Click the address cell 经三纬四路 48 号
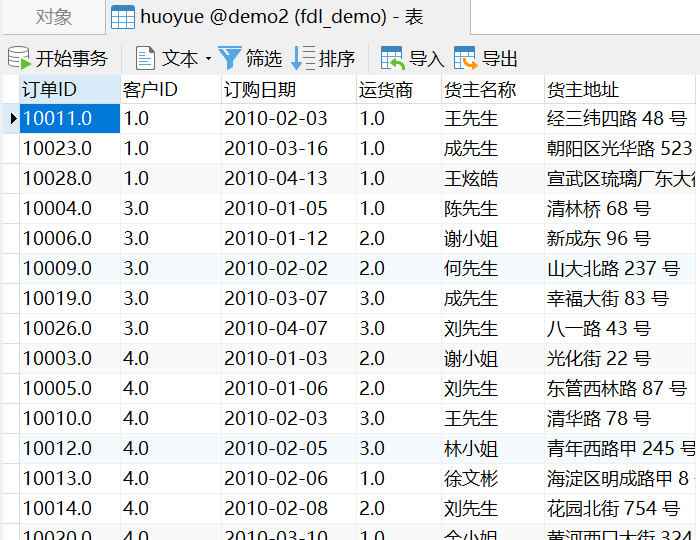This screenshot has width=700, height=540. (x=620, y=119)
